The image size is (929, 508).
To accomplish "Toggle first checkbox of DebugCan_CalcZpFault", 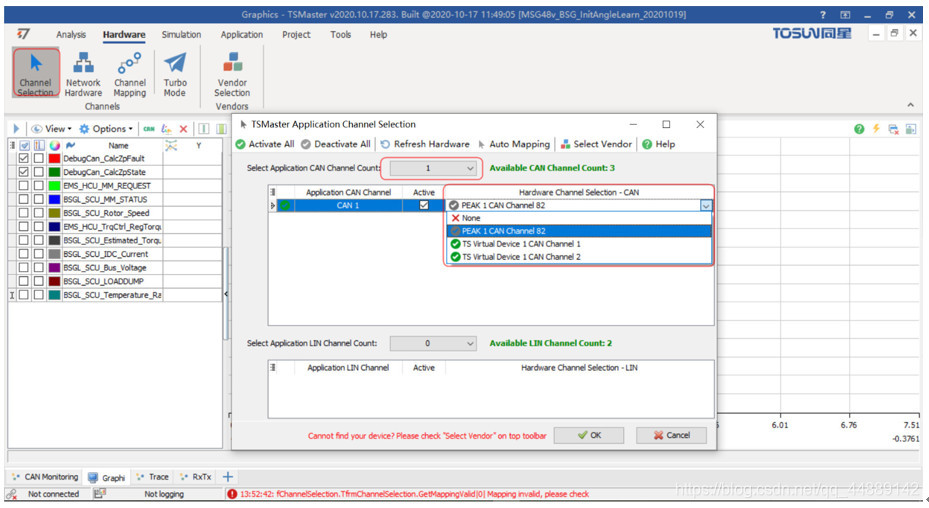I will pyautogui.click(x=24, y=158).
